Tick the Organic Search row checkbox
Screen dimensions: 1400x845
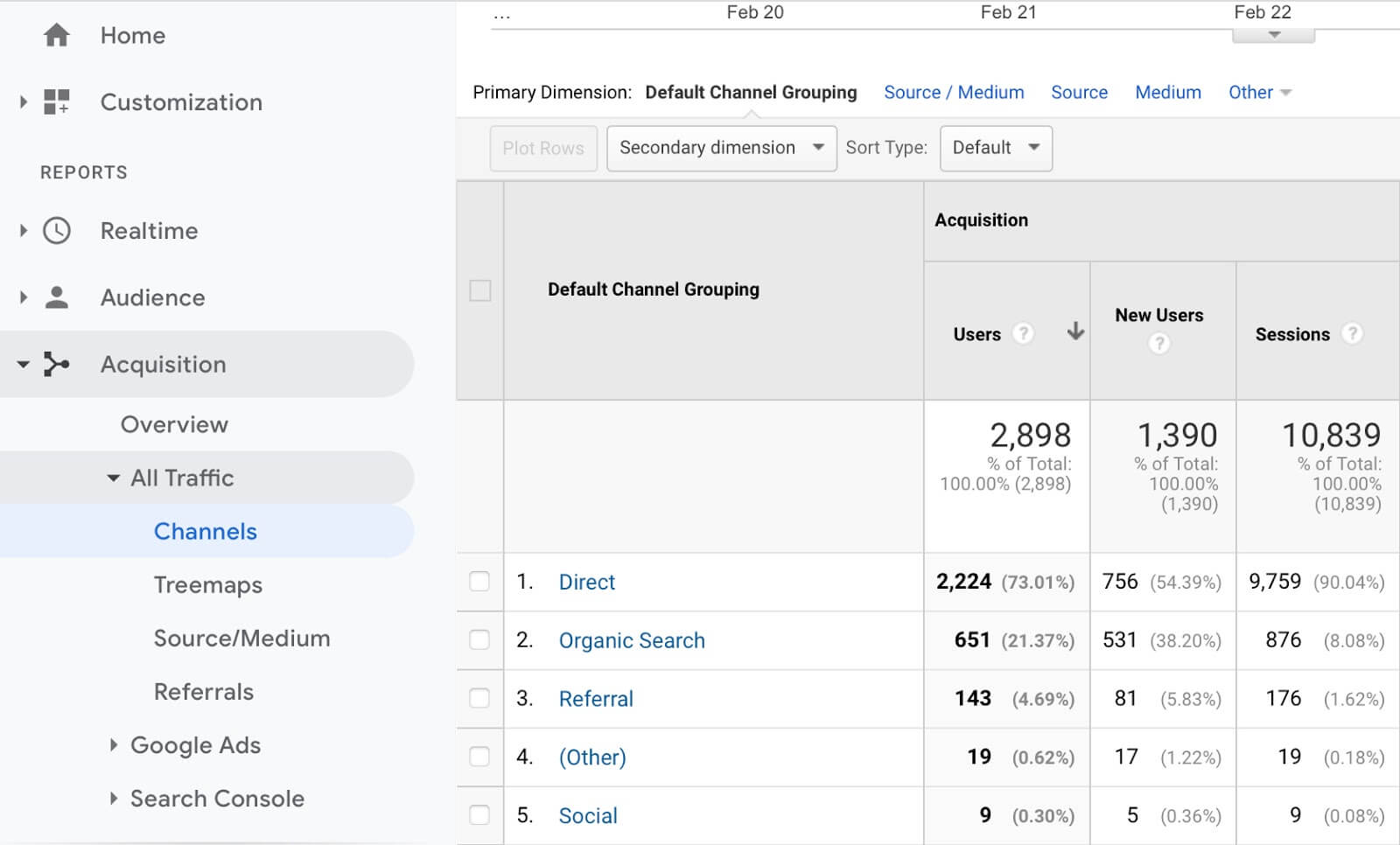point(479,640)
